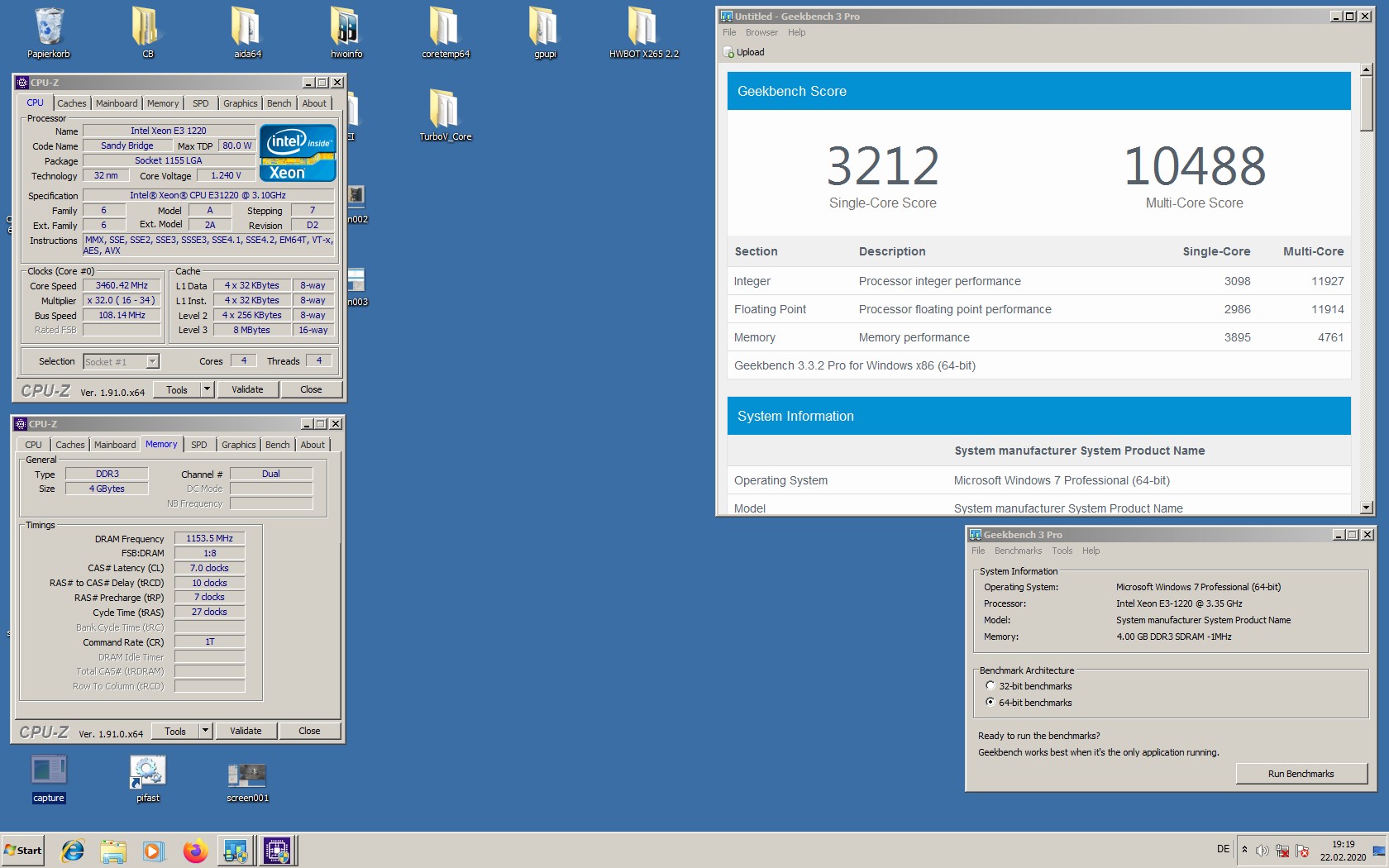Open the screen001 image file
This screenshot has height=868, width=1389.
pyautogui.click(x=247, y=782)
